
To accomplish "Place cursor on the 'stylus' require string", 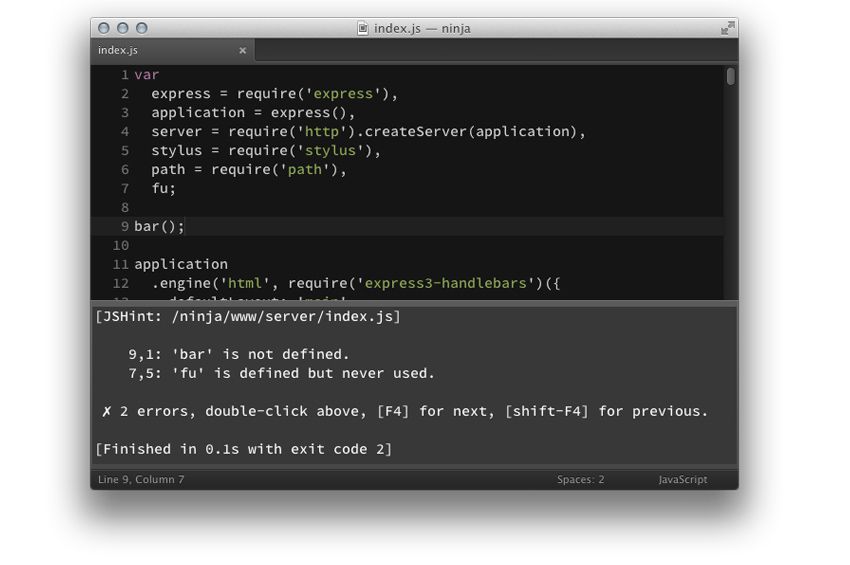I will [330, 150].
